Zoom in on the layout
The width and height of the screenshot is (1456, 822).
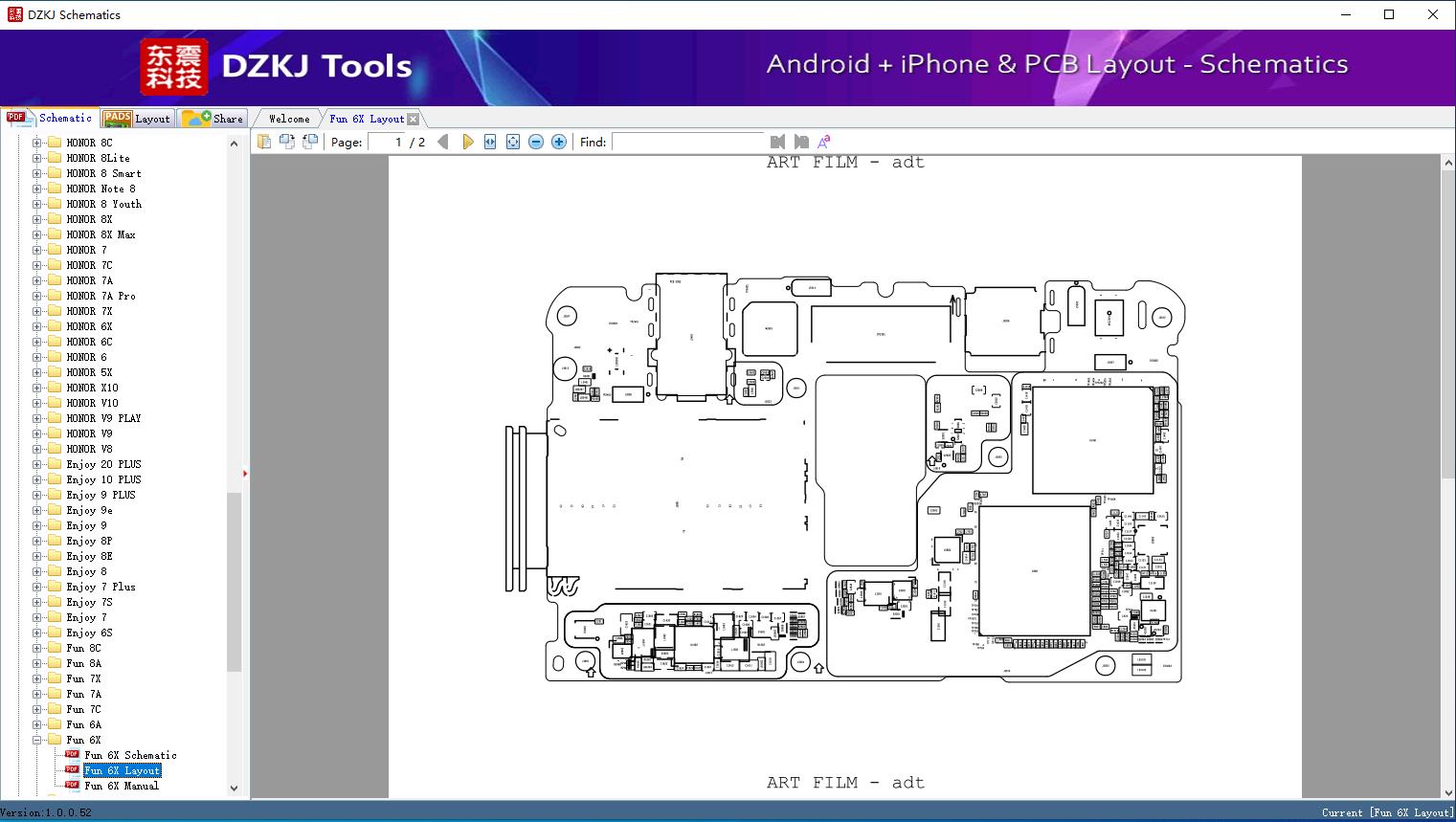(559, 142)
